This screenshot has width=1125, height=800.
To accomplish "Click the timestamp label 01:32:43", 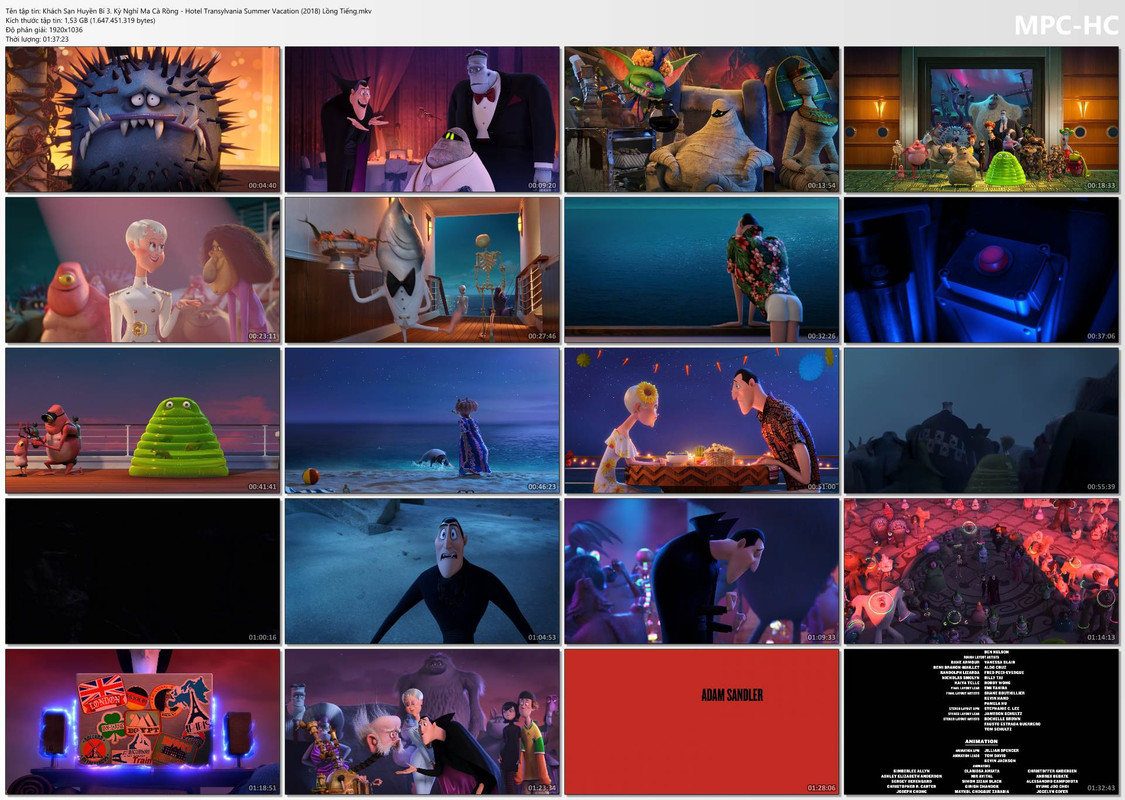I will [1101, 788].
